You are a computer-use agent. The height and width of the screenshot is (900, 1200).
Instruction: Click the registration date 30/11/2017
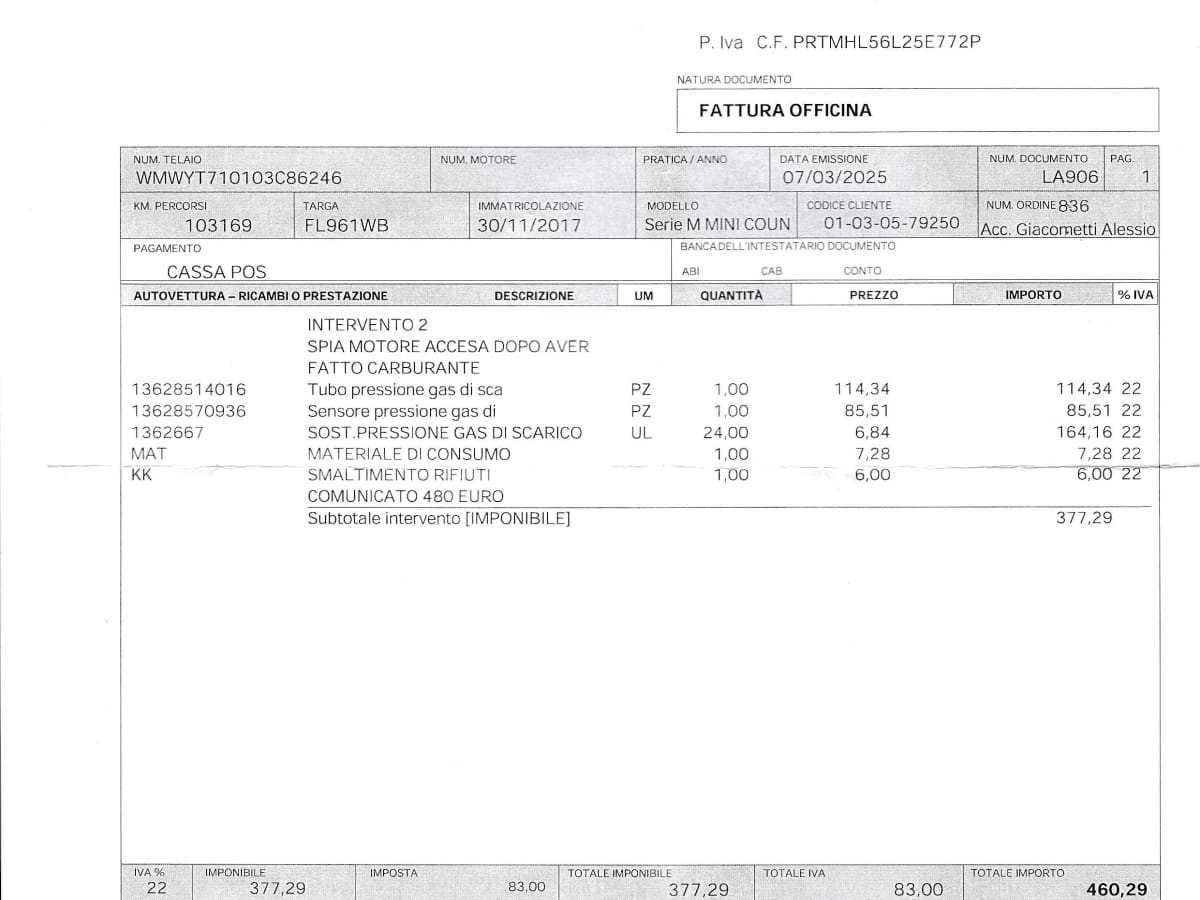click(x=528, y=225)
